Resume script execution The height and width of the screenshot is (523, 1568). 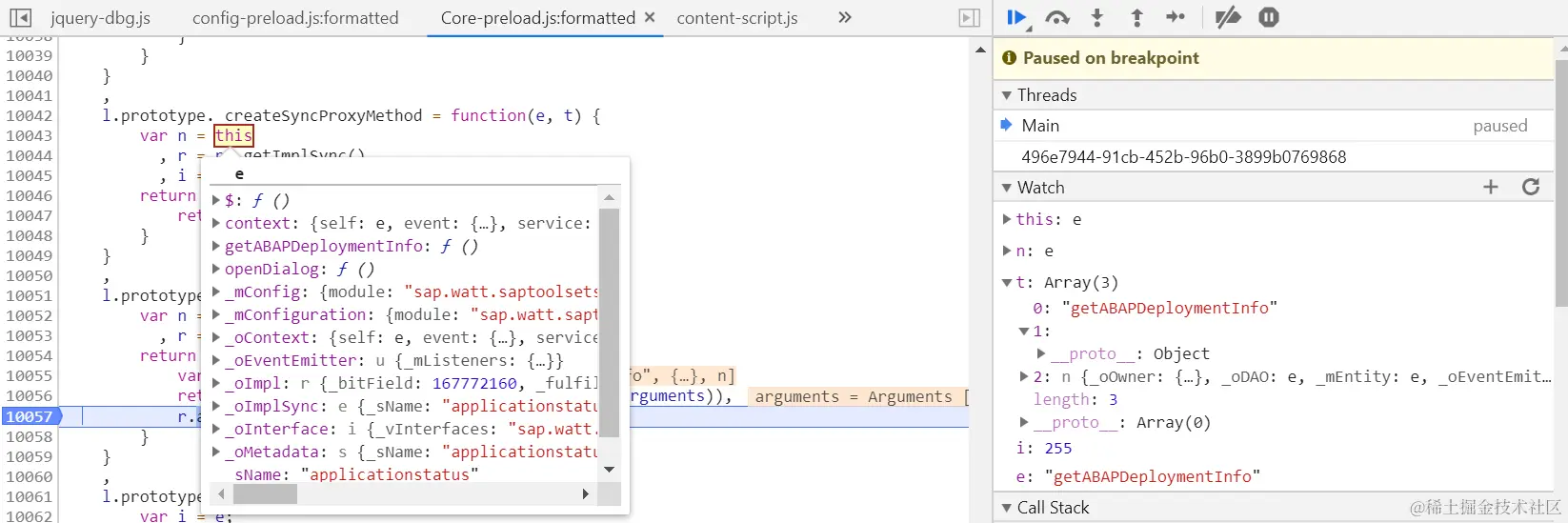(1017, 17)
